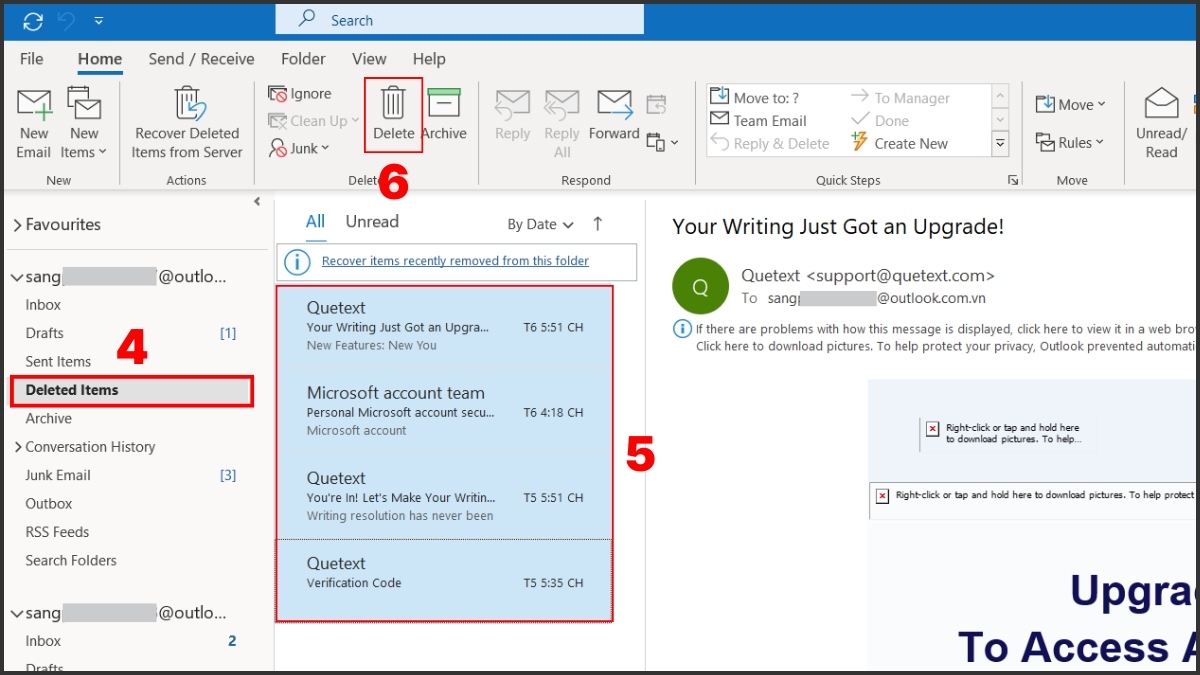This screenshot has height=675, width=1200.
Task: Click the Ignore conversation icon
Action: [x=278, y=94]
